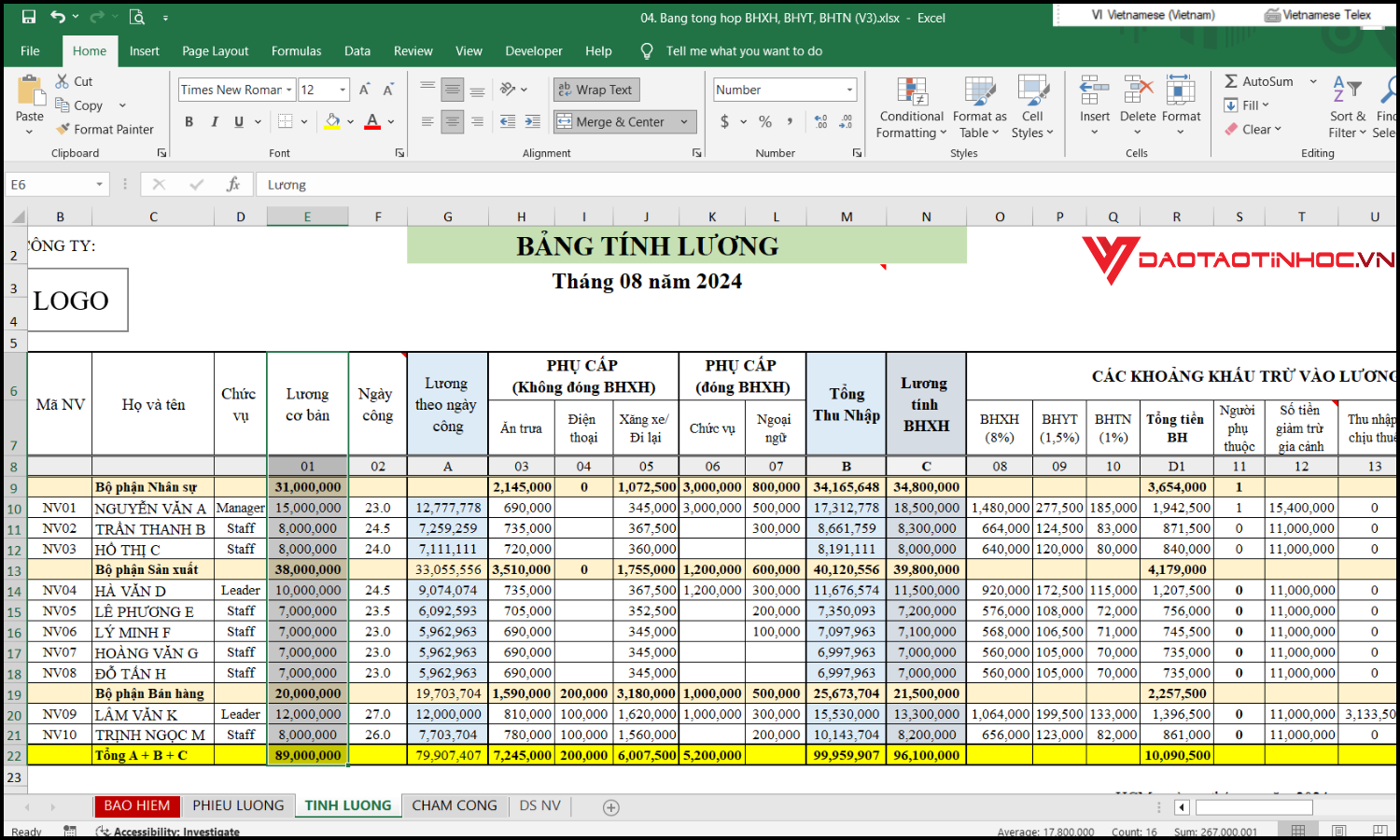Select the column E header
This screenshot has height=840, width=1400.
point(307,217)
